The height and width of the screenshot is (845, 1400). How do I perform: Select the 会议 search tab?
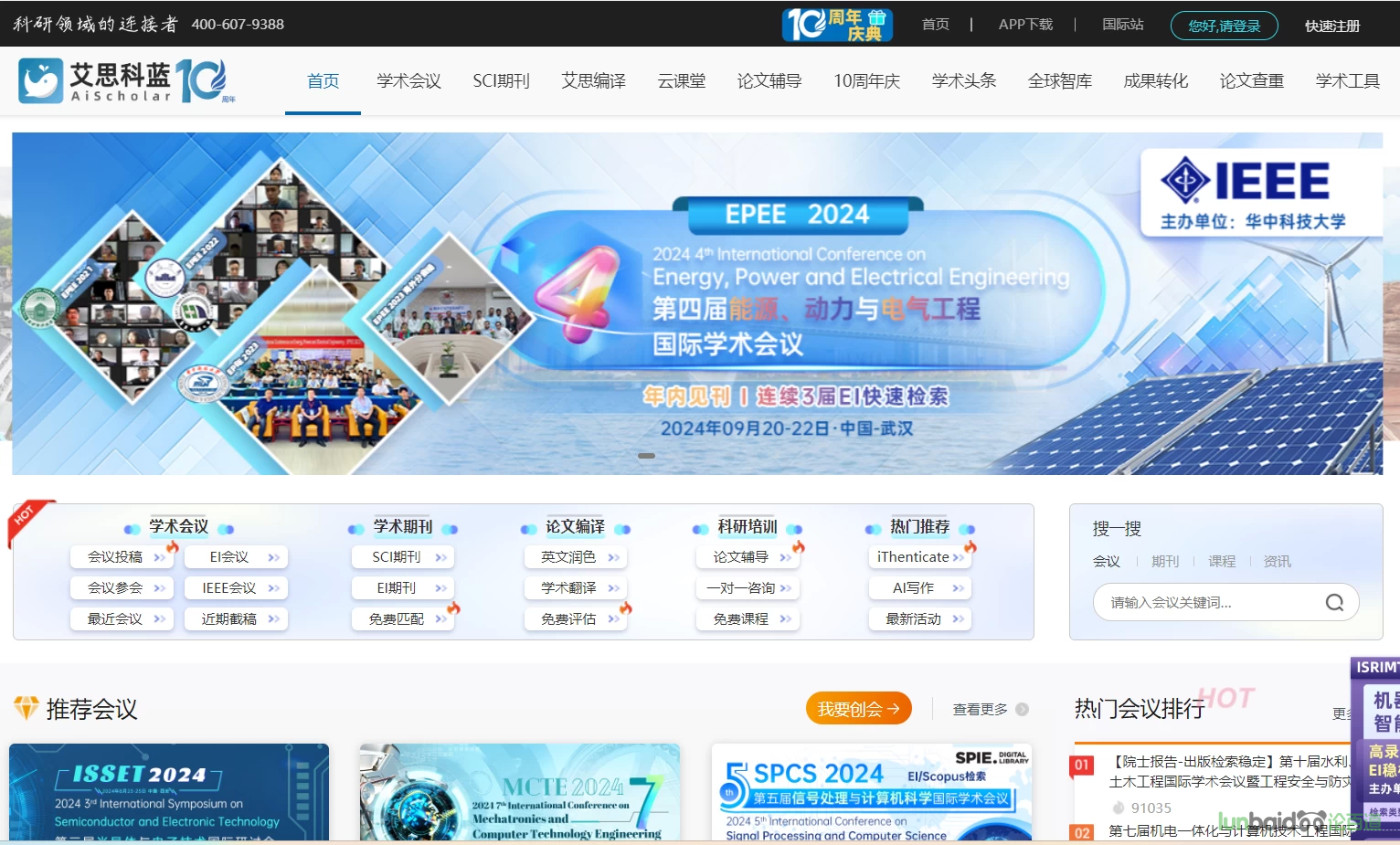click(1106, 561)
